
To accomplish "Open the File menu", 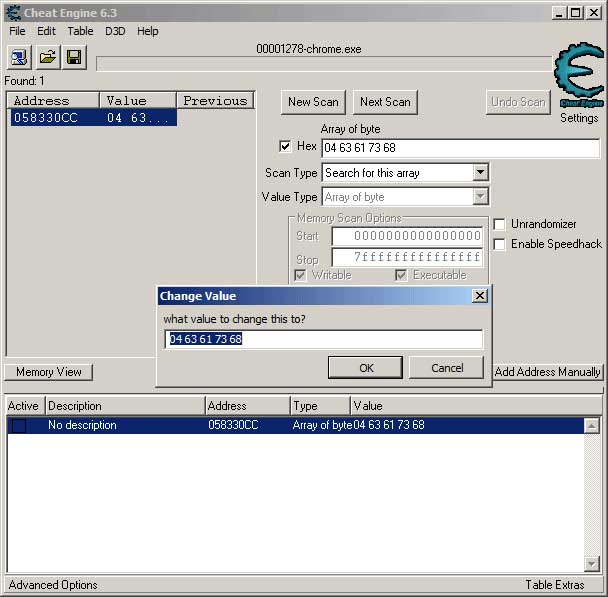I will pyautogui.click(x=17, y=31).
